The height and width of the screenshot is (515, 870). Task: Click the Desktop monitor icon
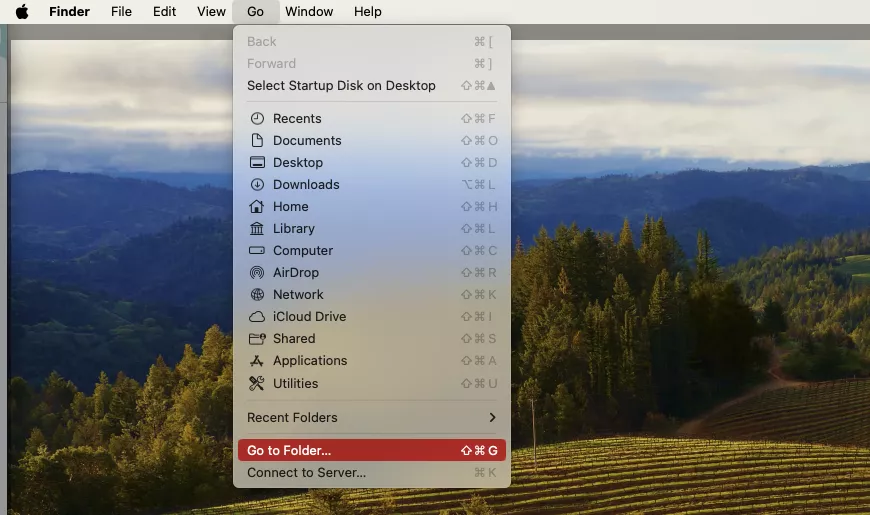257,163
